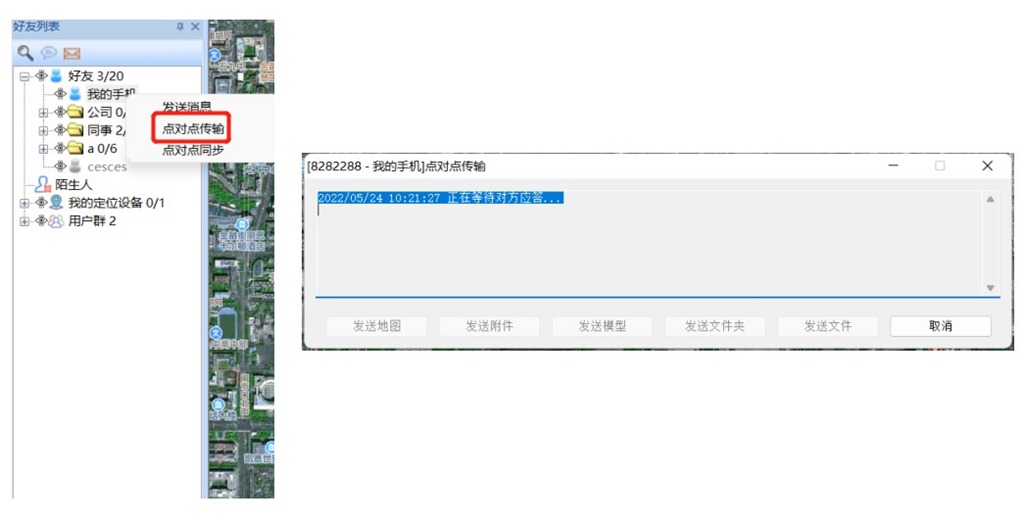
Task: Close the 好友列表 panel
Action: click(195, 27)
